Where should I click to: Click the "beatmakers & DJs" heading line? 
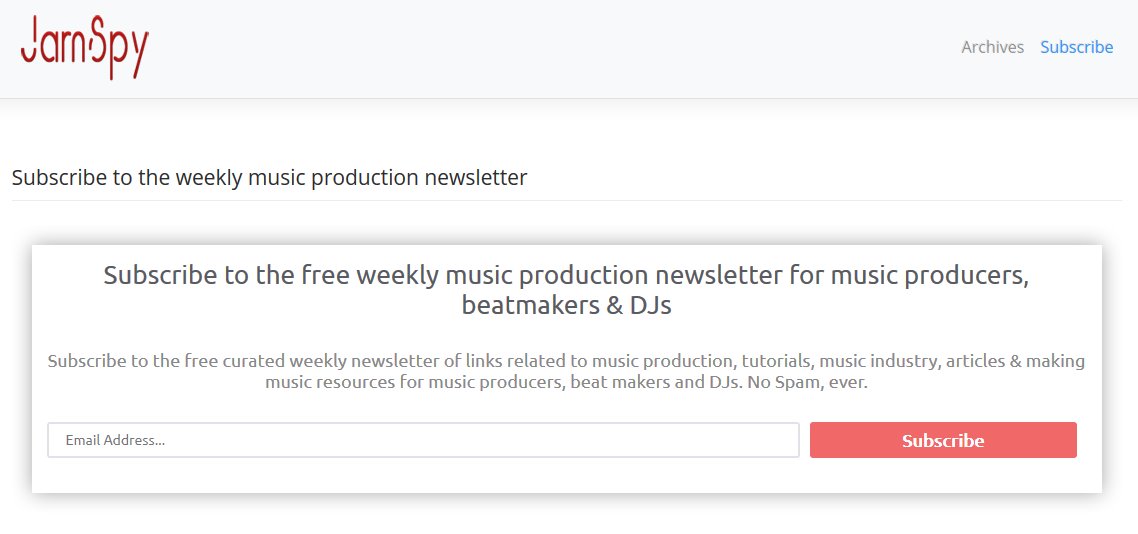[x=566, y=305]
